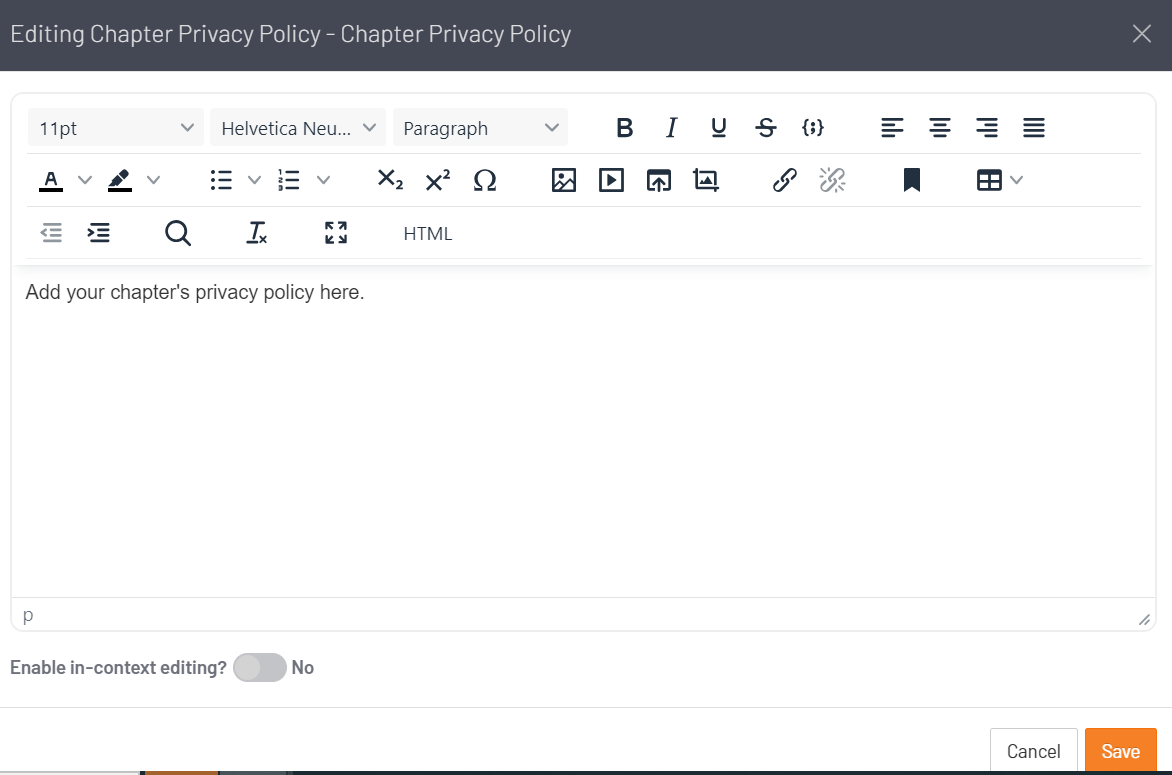Expand text color options arrow
Screen dimensions: 1172x775
click(x=85, y=180)
